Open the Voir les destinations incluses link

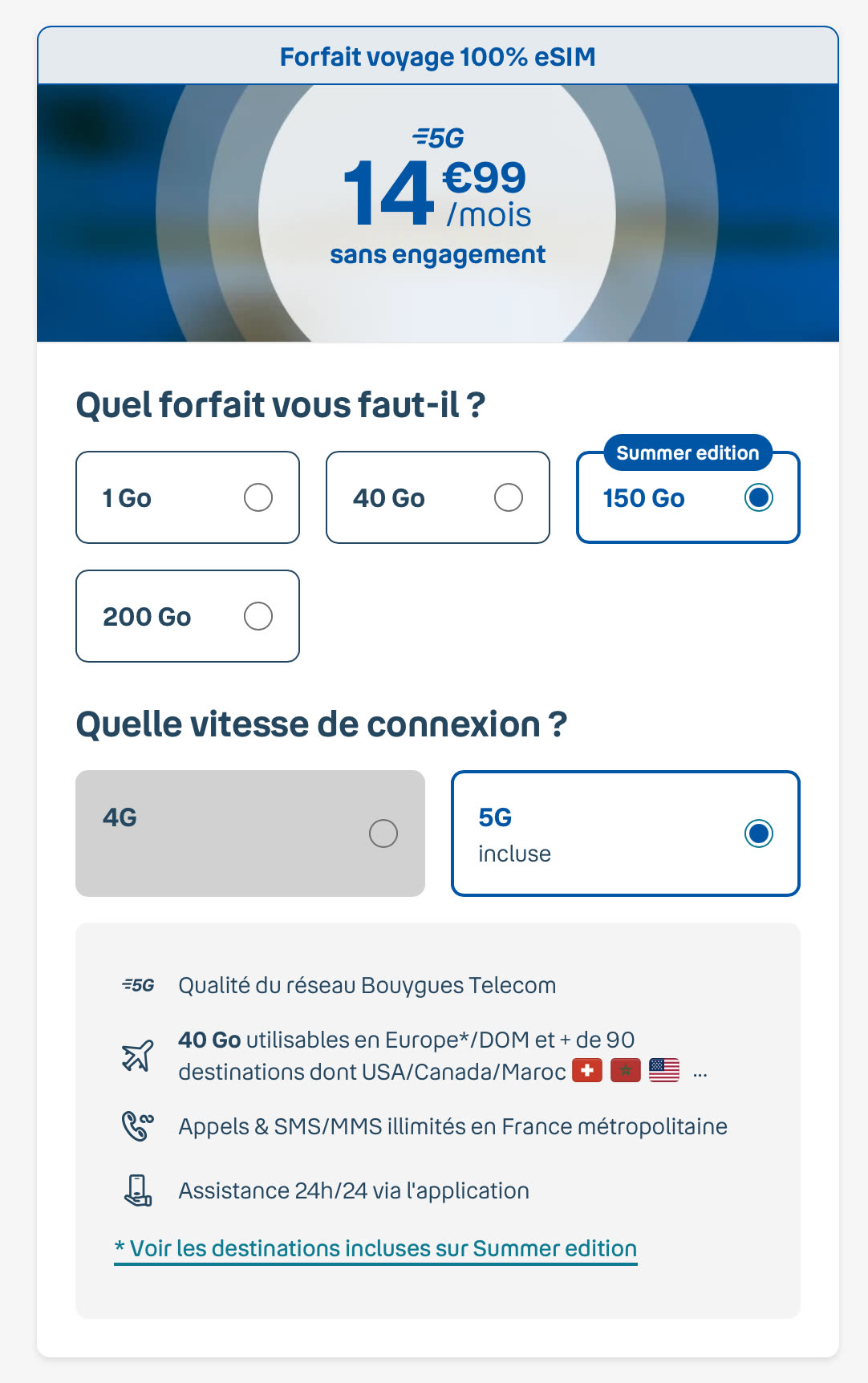(x=375, y=1249)
